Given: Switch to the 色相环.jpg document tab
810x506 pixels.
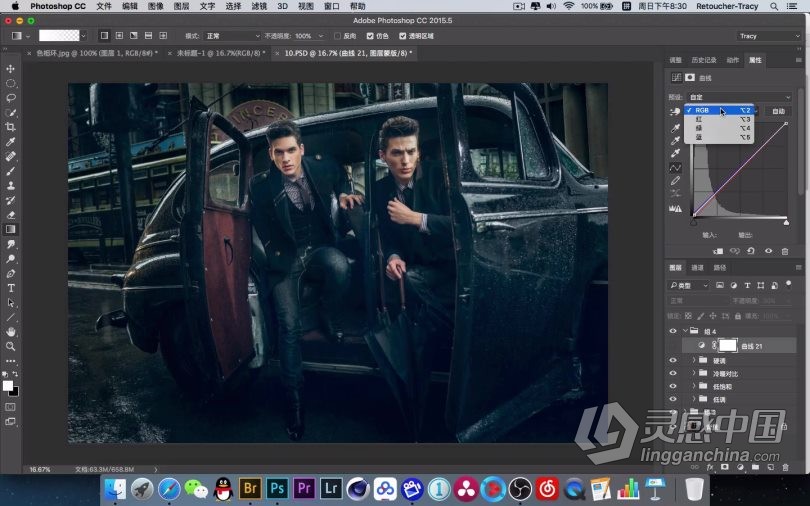Looking at the screenshot, I should pyautogui.click(x=97, y=53).
